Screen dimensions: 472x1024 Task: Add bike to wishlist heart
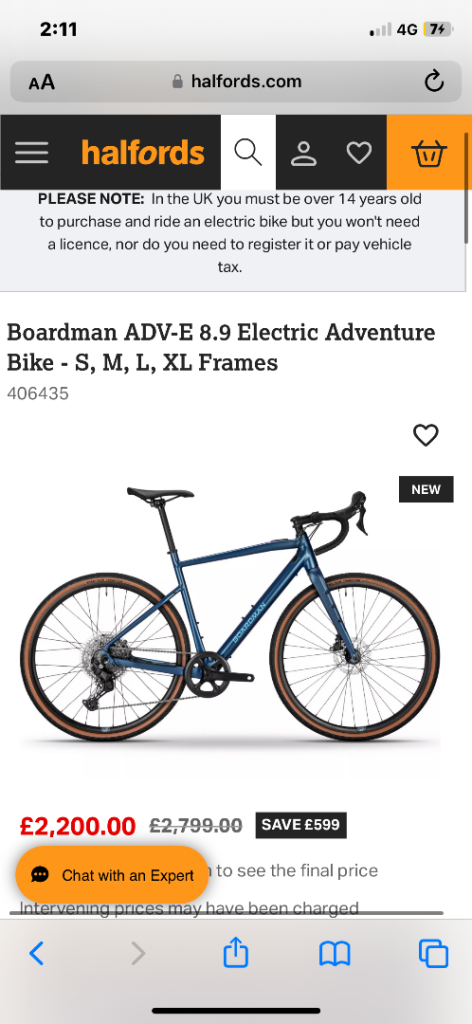pos(426,435)
